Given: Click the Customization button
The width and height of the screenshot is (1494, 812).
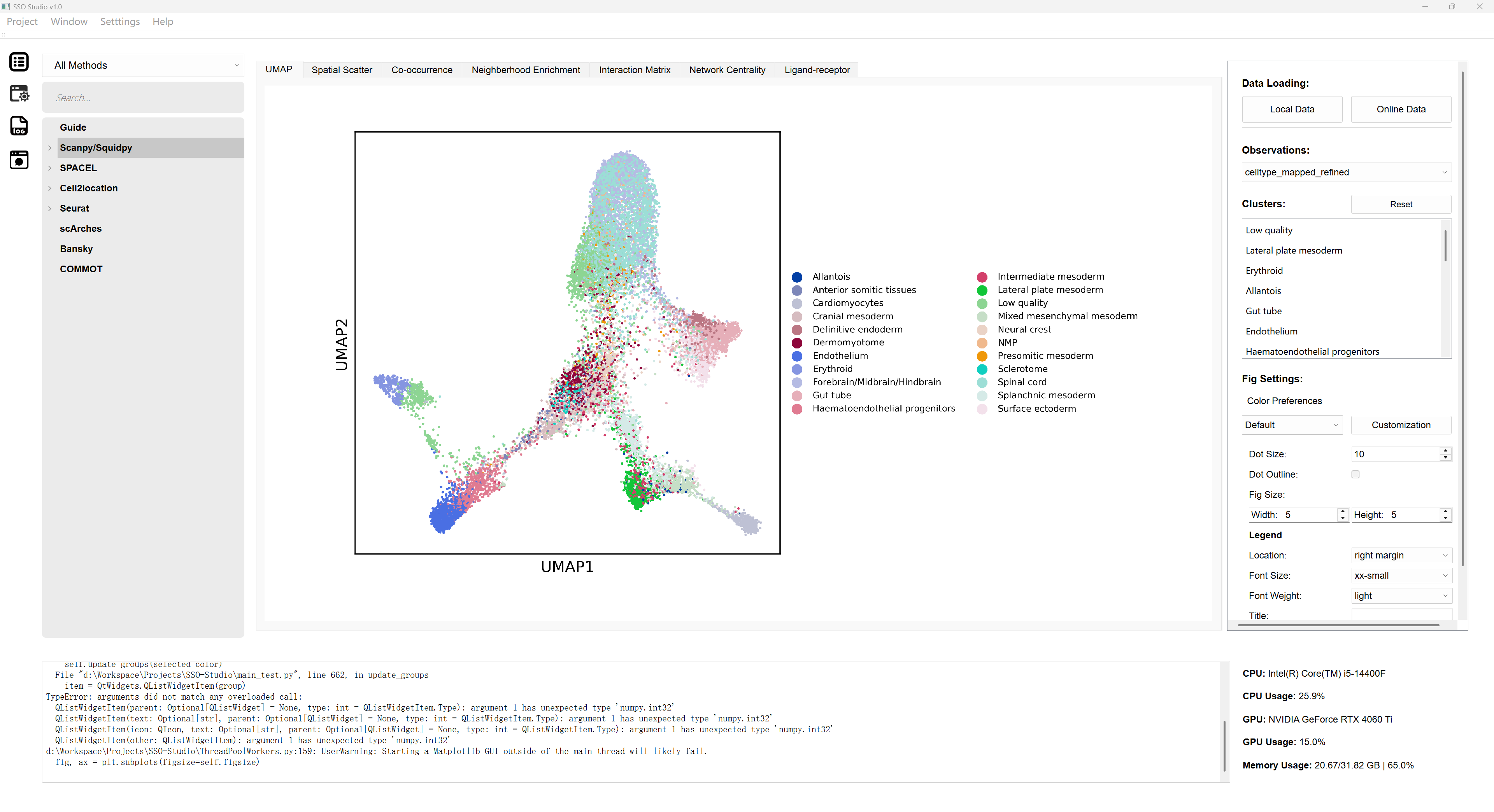Looking at the screenshot, I should click(x=1401, y=425).
